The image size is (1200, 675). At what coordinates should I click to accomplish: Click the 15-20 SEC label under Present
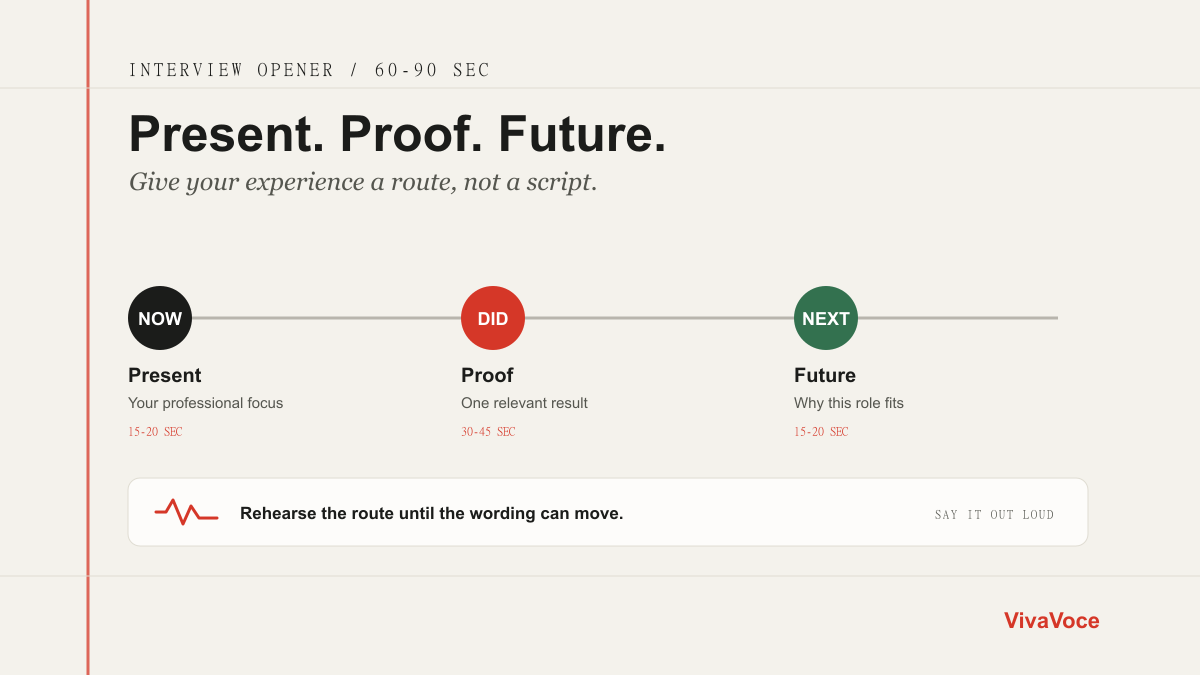[155, 432]
